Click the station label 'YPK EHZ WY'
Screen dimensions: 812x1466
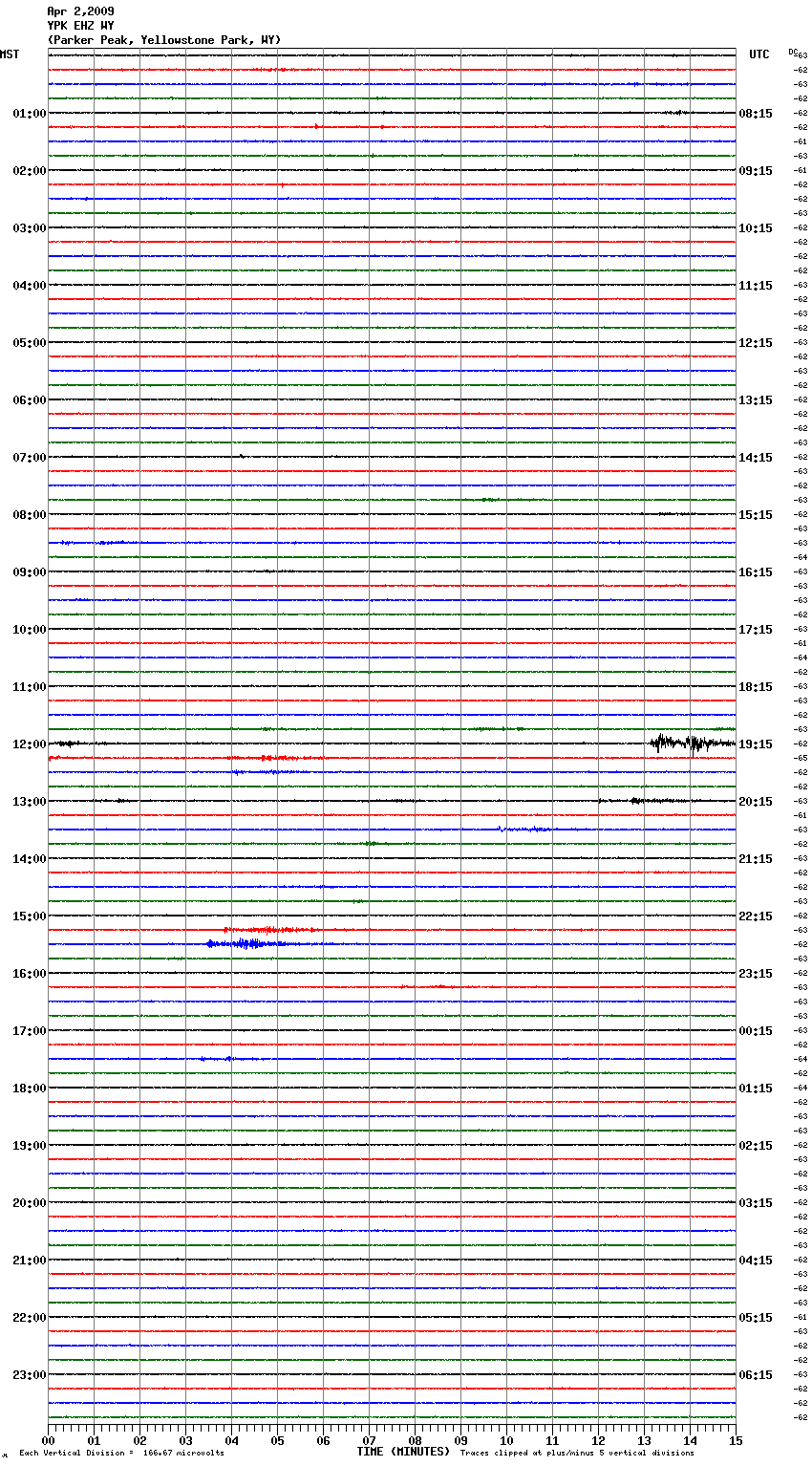click(80, 26)
